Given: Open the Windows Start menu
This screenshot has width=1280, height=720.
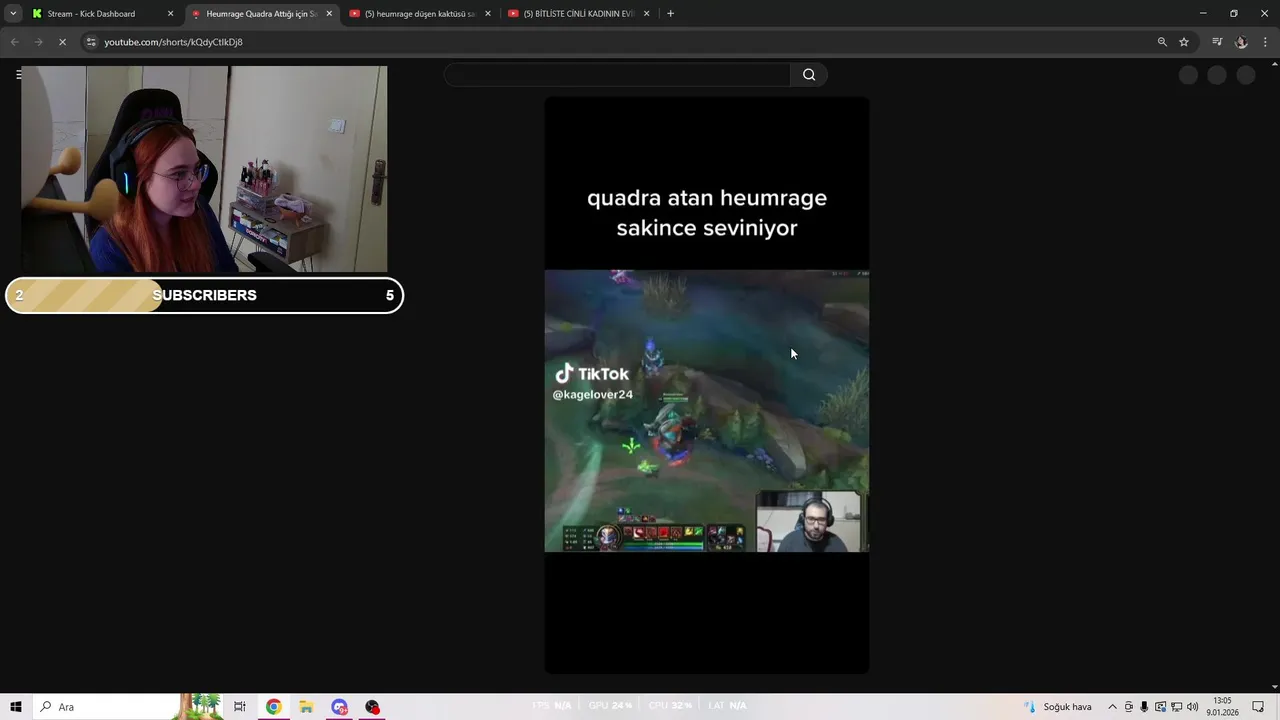Looking at the screenshot, I should click(x=15, y=707).
